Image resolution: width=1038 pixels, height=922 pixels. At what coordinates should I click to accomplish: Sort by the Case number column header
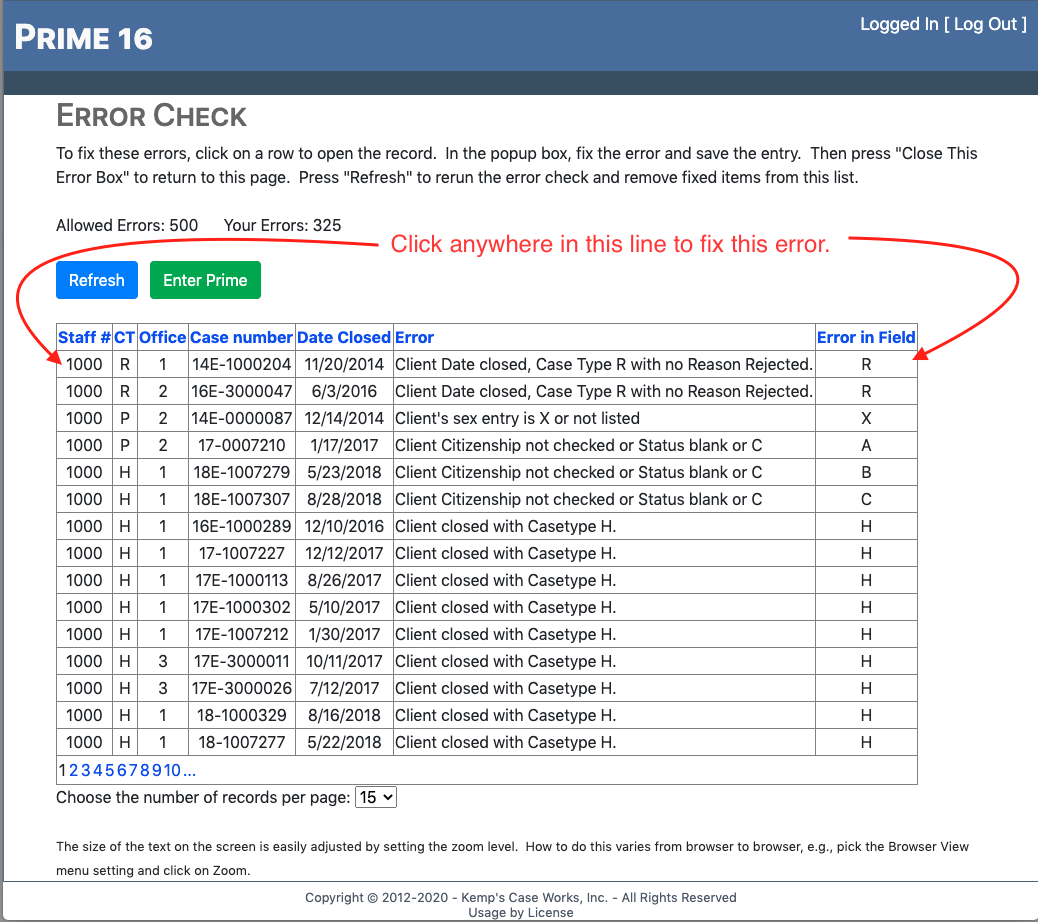[241, 337]
